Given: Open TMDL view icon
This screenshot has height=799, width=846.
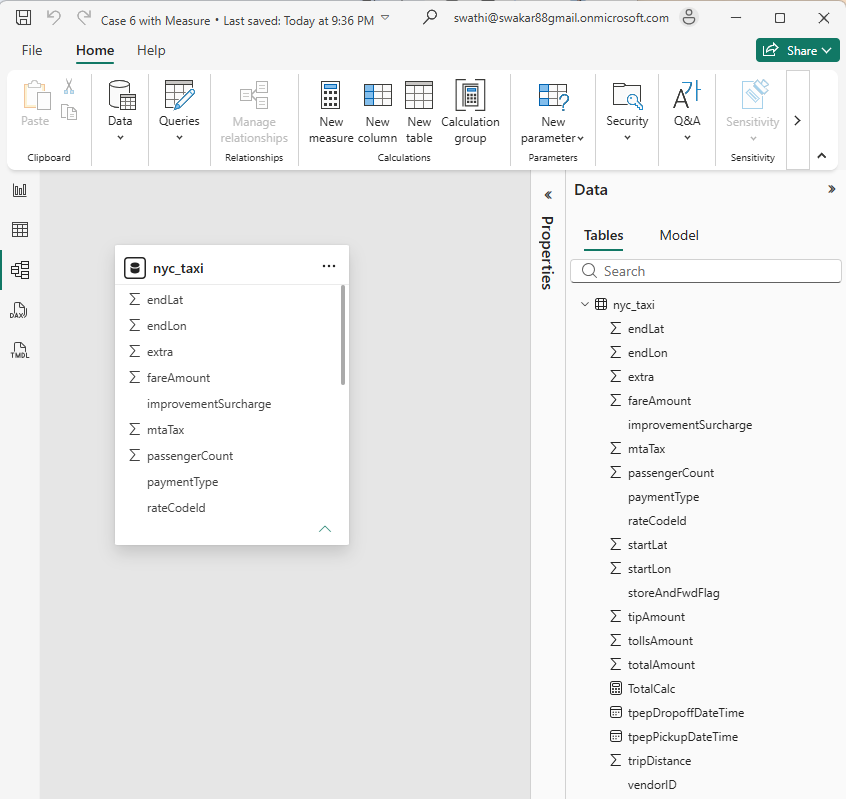Looking at the screenshot, I should coord(19,350).
